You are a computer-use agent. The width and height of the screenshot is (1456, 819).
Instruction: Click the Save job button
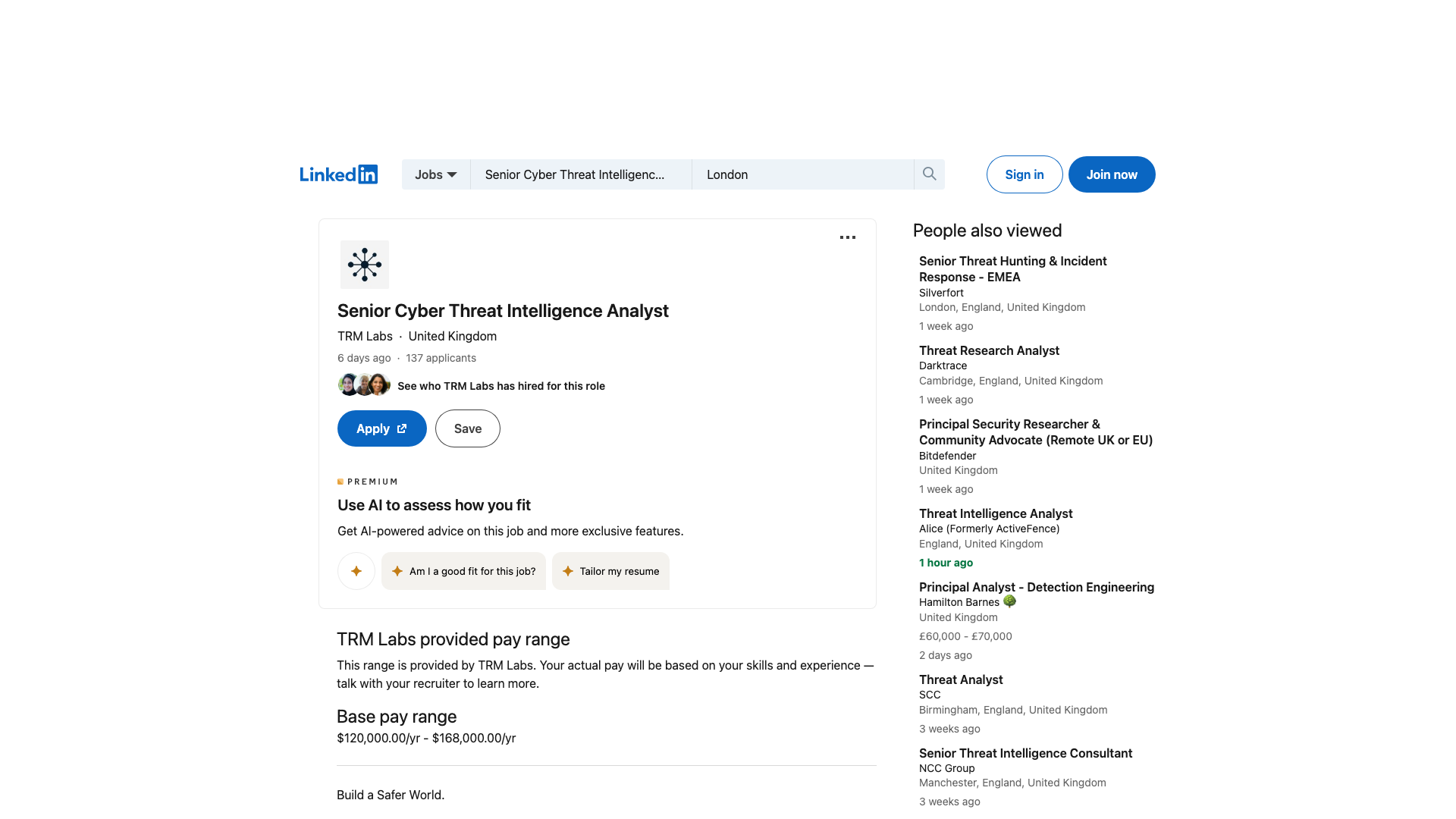coord(468,428)
